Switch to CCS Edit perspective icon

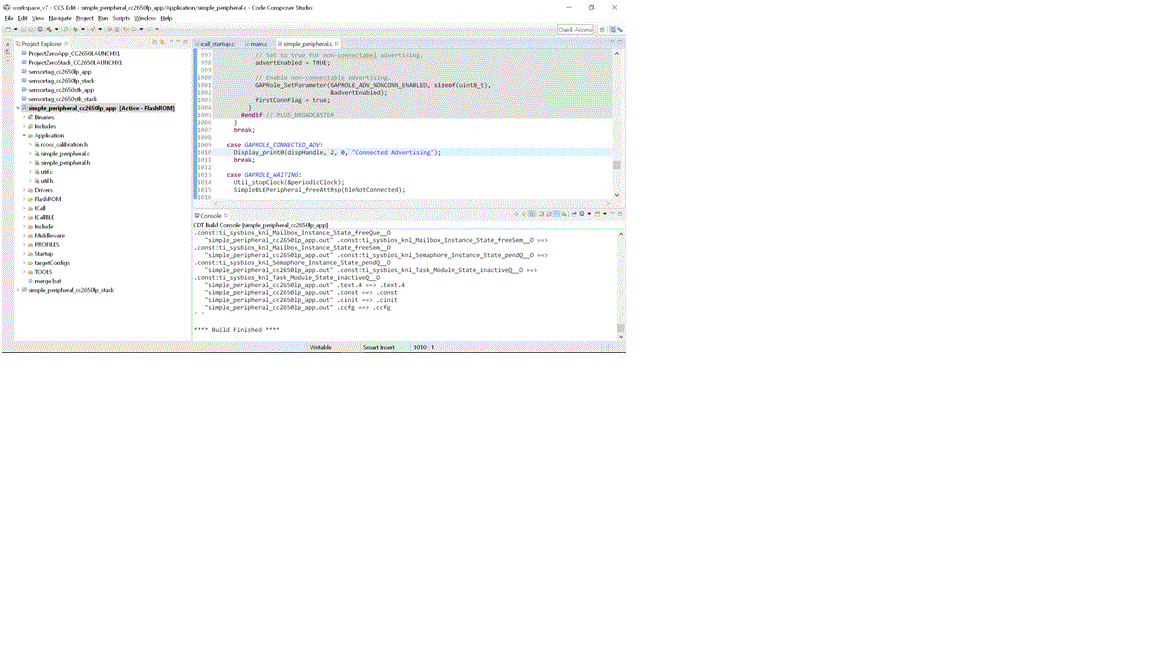612,29
